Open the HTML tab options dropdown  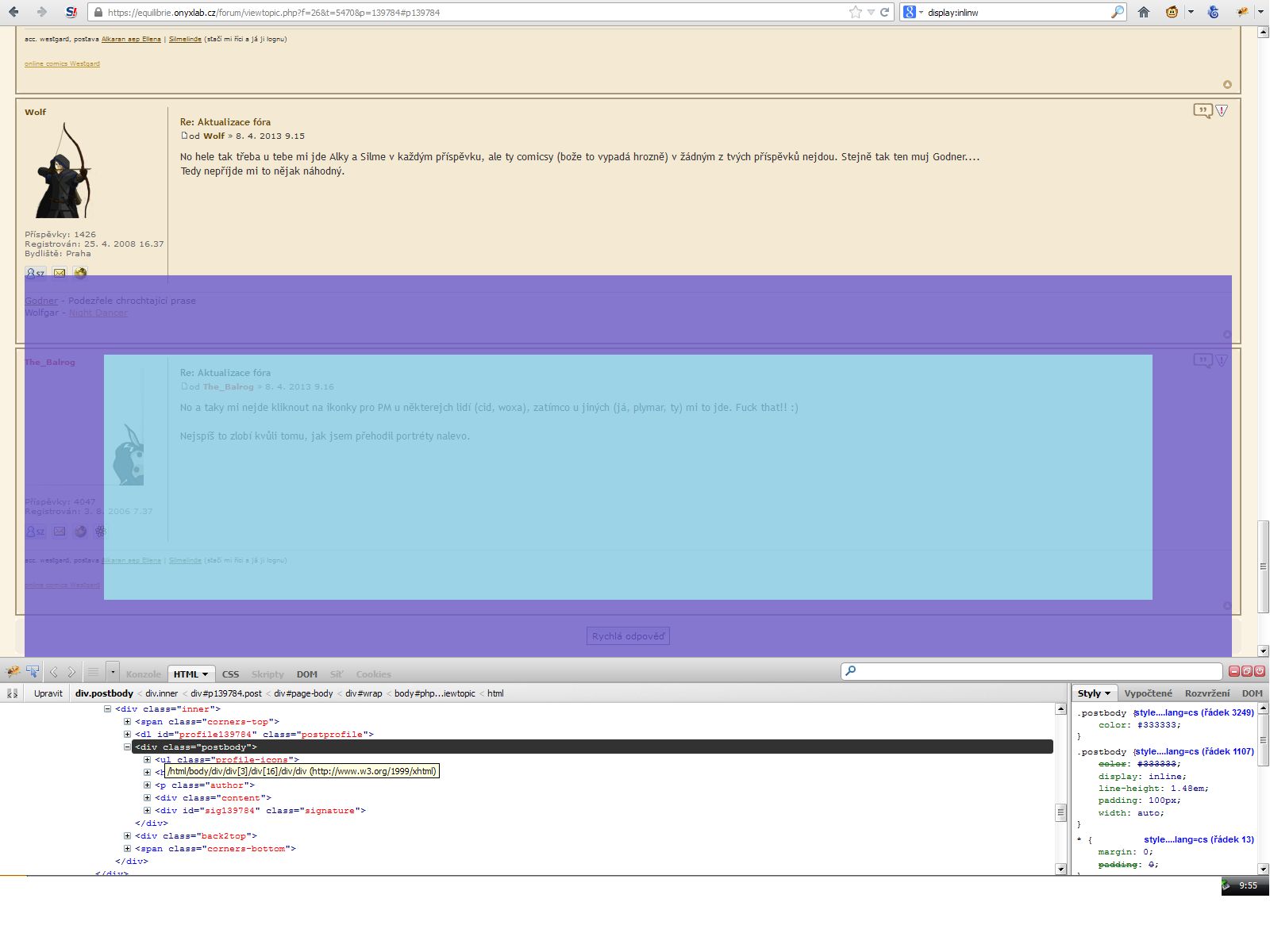205,674
